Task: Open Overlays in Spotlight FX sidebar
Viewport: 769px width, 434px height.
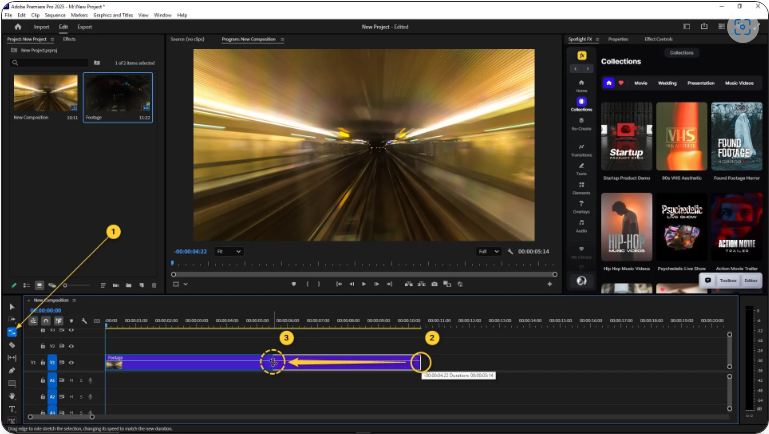Action: click(581, 206)
